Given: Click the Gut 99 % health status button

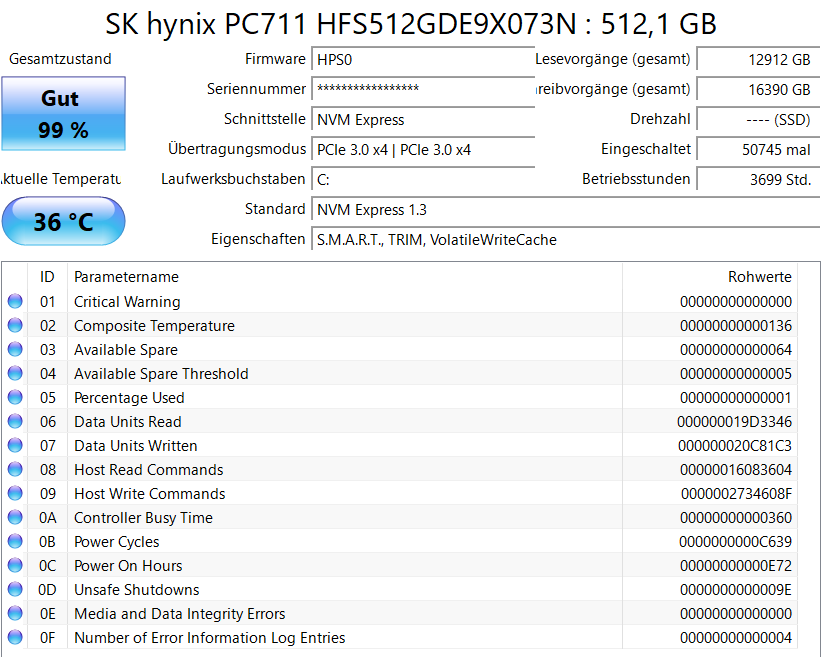Looking at the screenshot, I should point(63,113).
